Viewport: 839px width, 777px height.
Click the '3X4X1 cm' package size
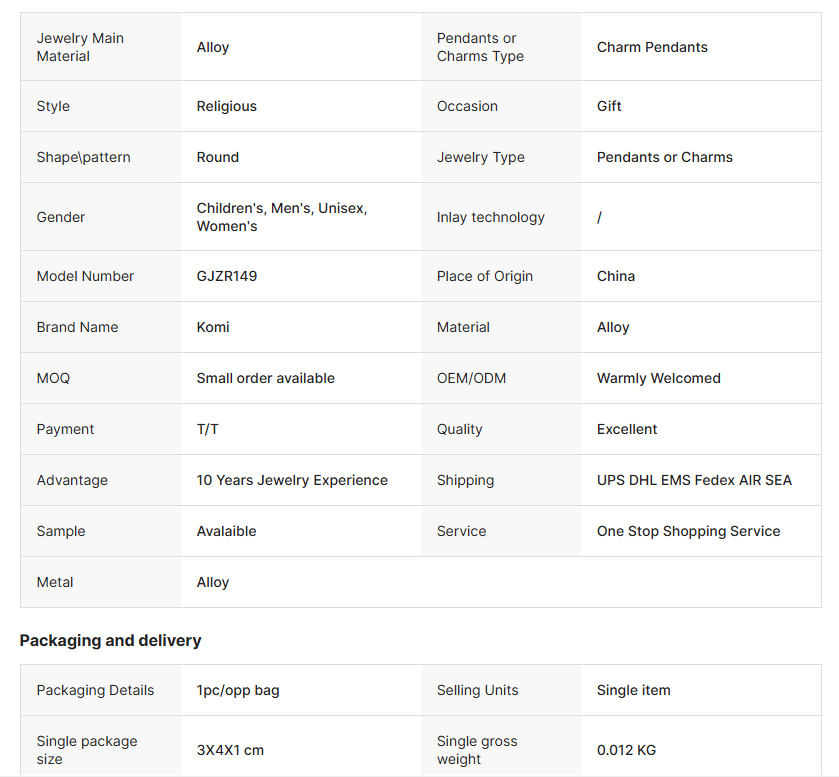point(230,750)
